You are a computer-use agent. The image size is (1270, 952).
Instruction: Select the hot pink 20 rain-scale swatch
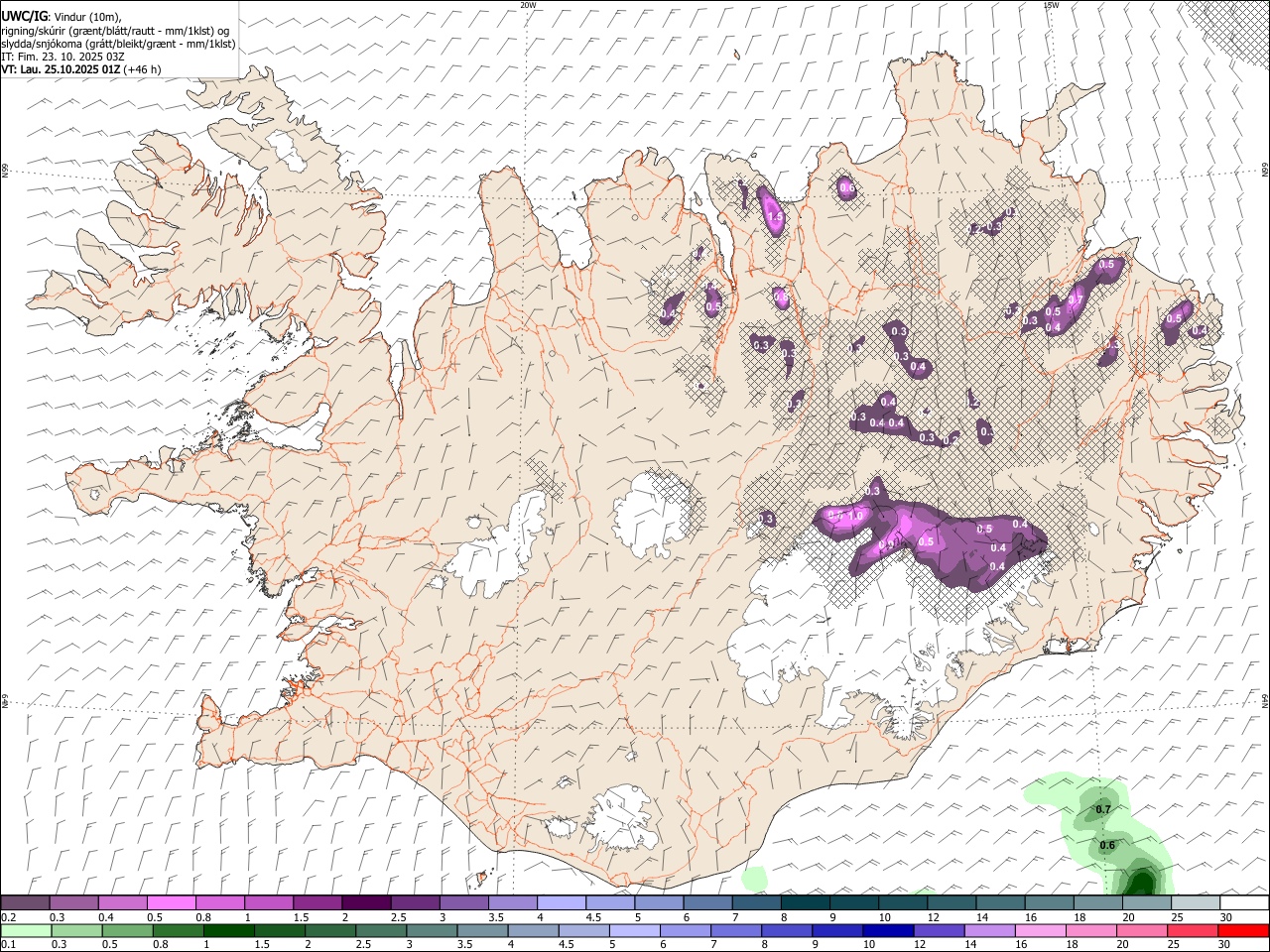1142,931
